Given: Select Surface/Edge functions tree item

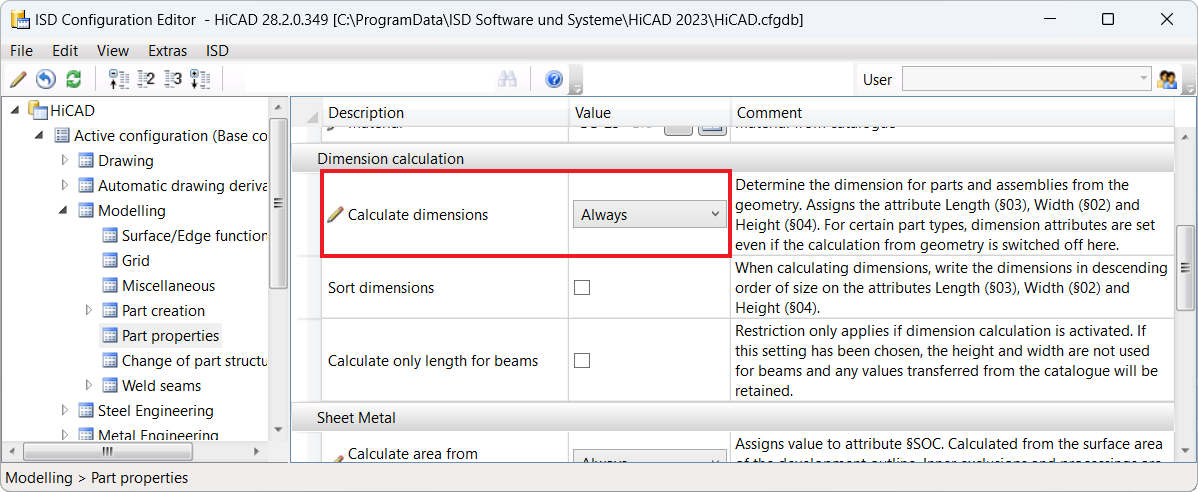Looking at the screenshot, I should tap(194, 235).
